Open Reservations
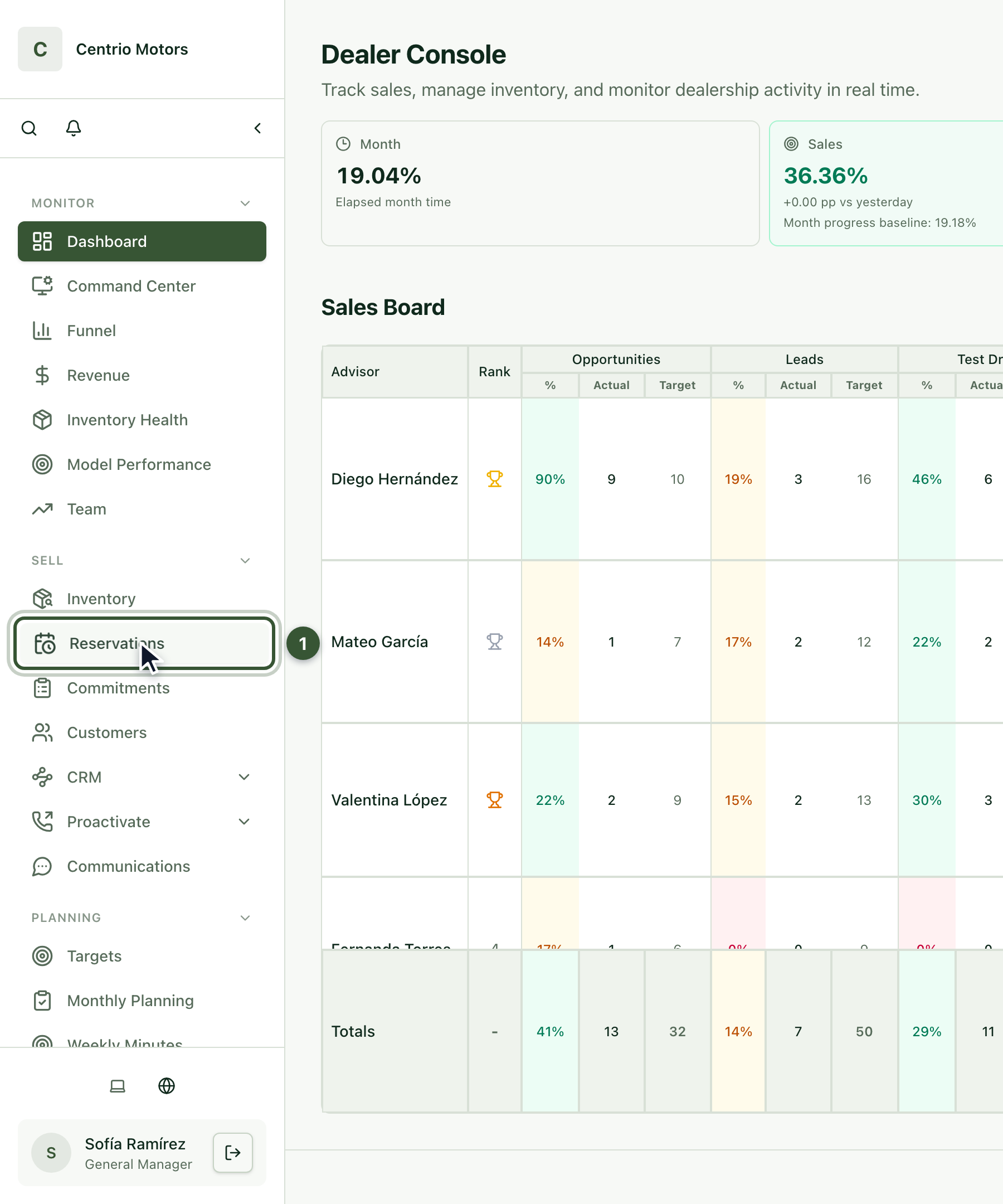 pyautogui.click(x=144, y=643)
